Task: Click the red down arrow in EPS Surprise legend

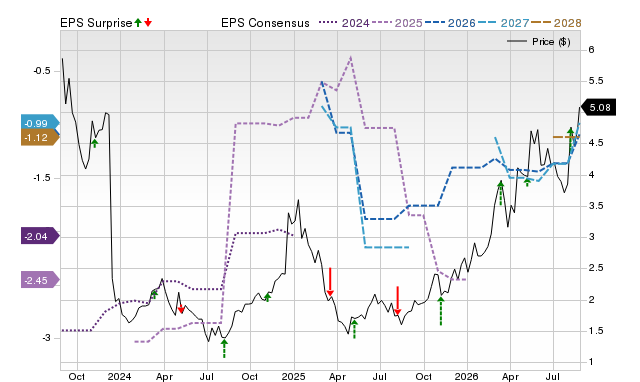Action: pyautogui.click(x=148, y=23)
